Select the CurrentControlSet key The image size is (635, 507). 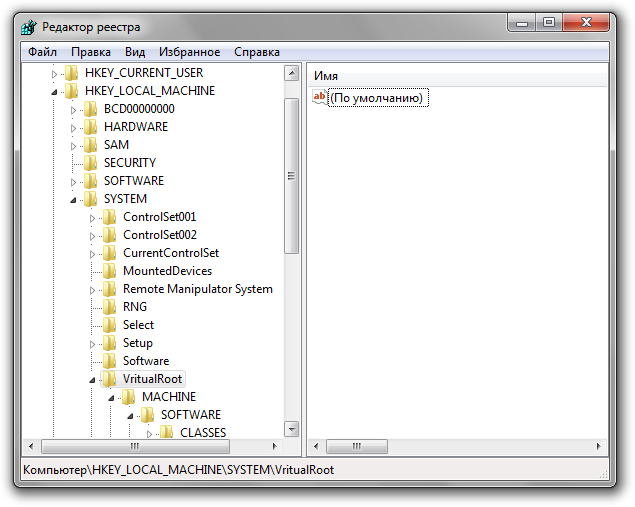(170, 253)
